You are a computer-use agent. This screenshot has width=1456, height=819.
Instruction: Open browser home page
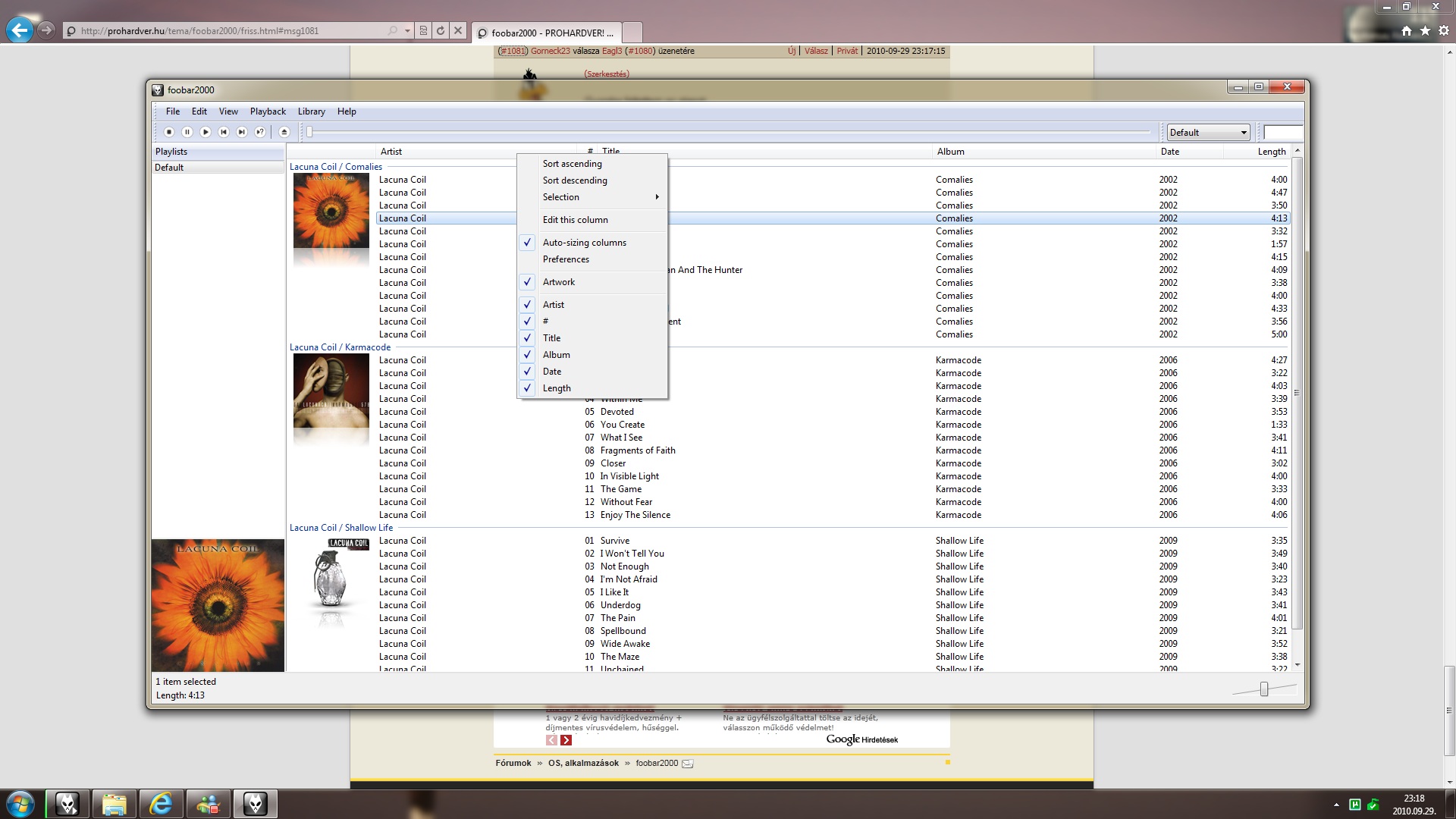[1407, 31]
